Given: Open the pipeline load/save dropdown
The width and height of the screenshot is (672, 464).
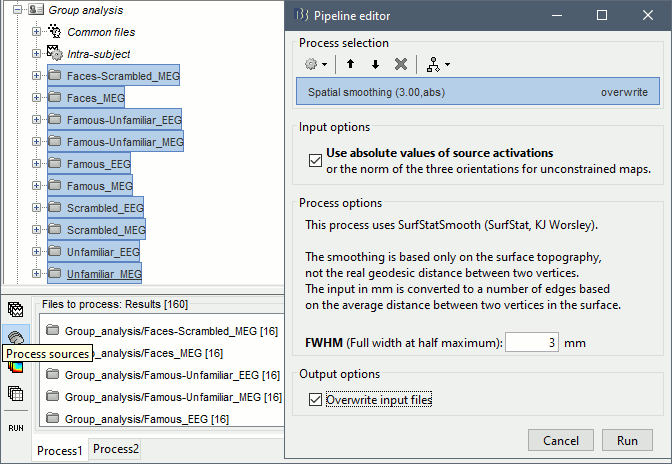Looking at the screenshot, I should click(438, 64).
